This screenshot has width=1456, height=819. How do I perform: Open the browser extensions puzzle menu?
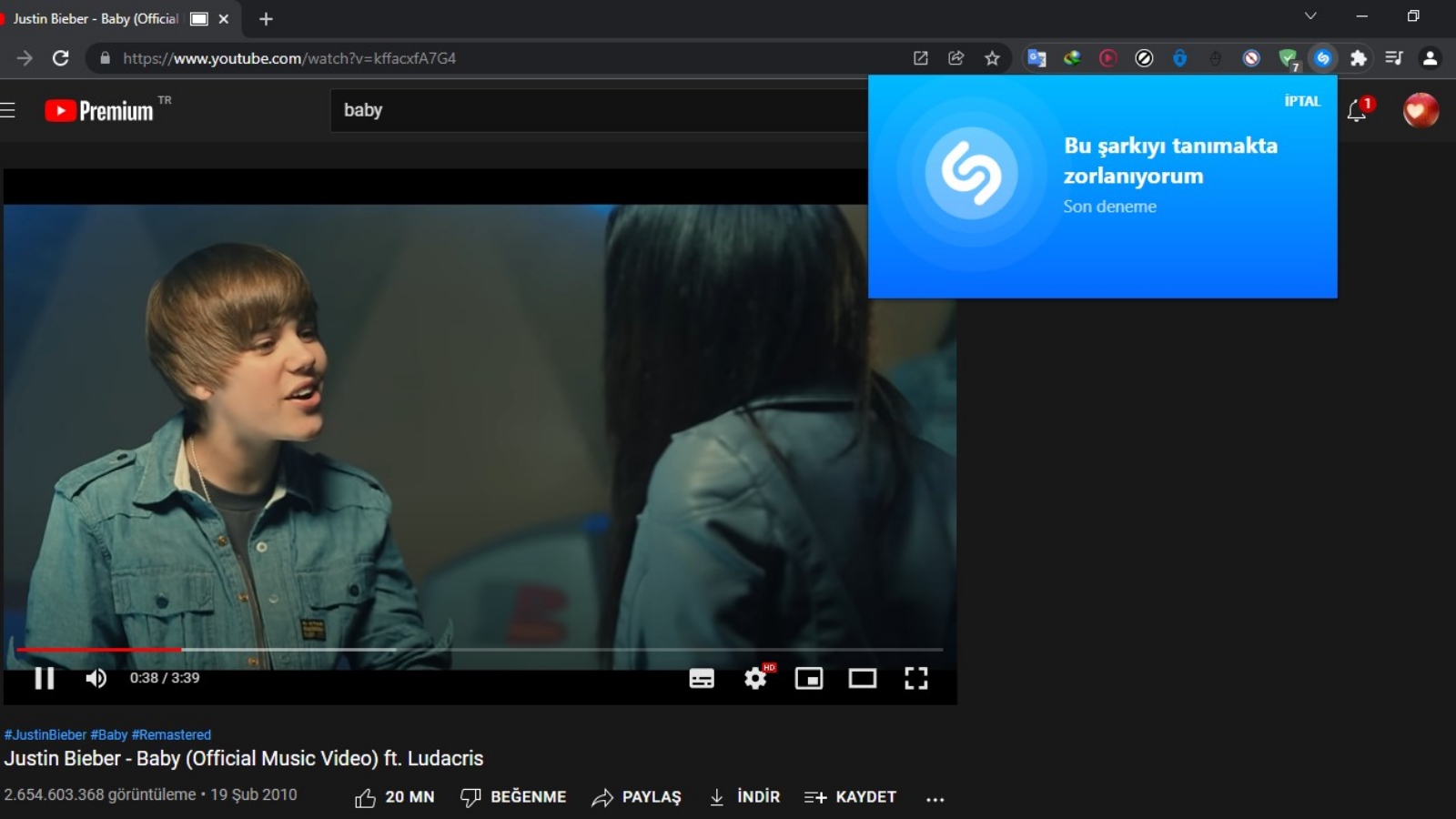(1358, 58)
